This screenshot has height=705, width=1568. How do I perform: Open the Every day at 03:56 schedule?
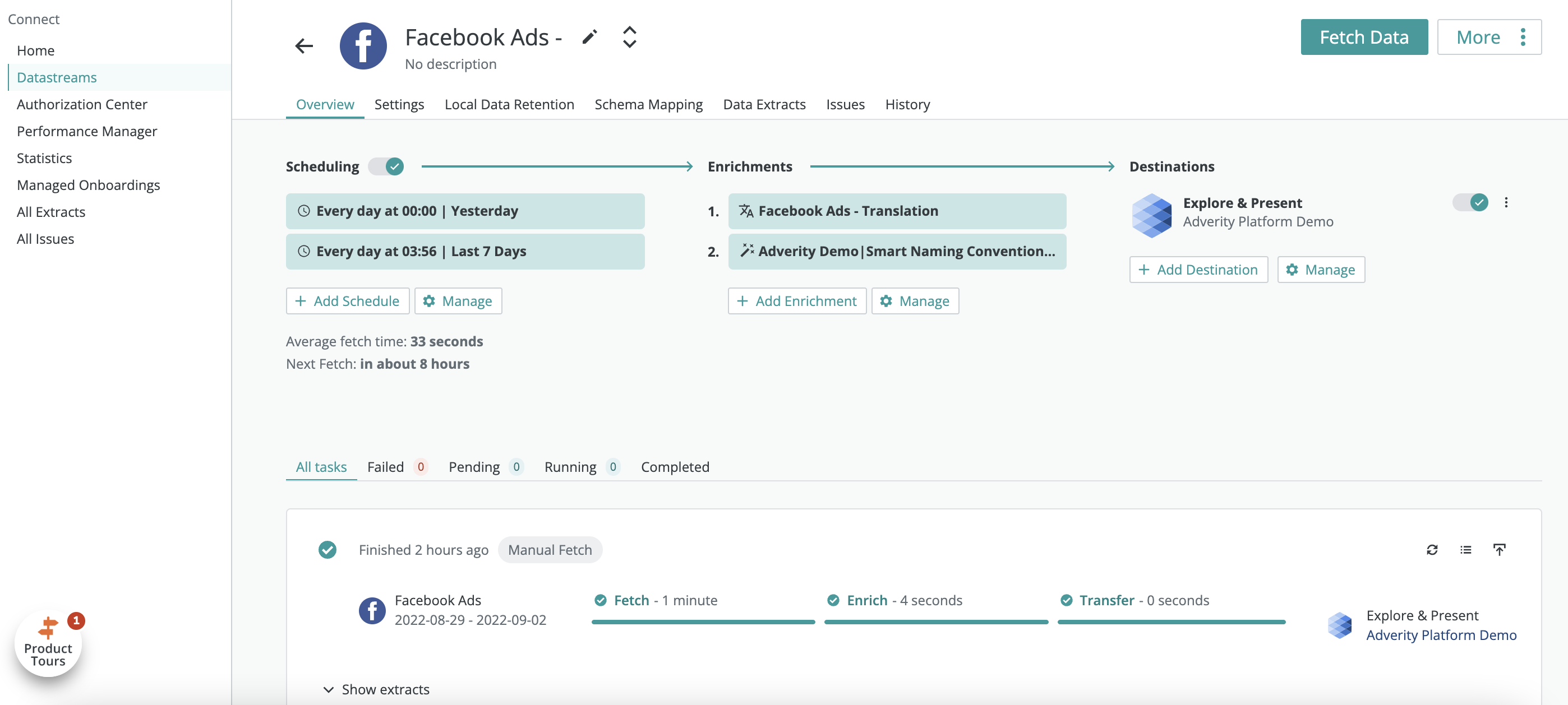coord(465,251)
